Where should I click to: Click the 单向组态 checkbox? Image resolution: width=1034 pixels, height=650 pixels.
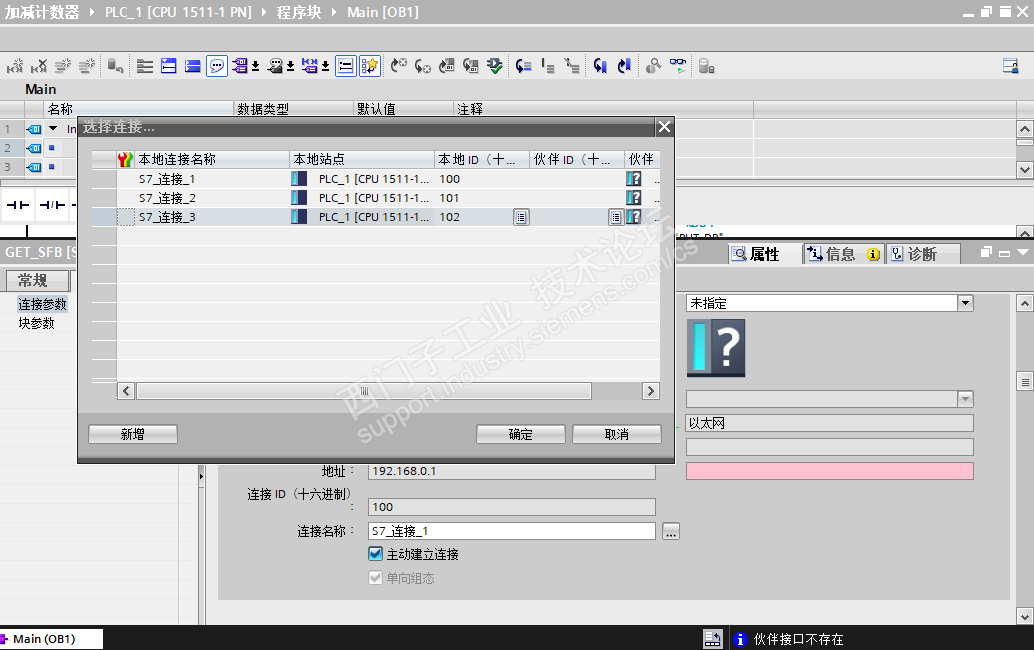pos(375,577)
